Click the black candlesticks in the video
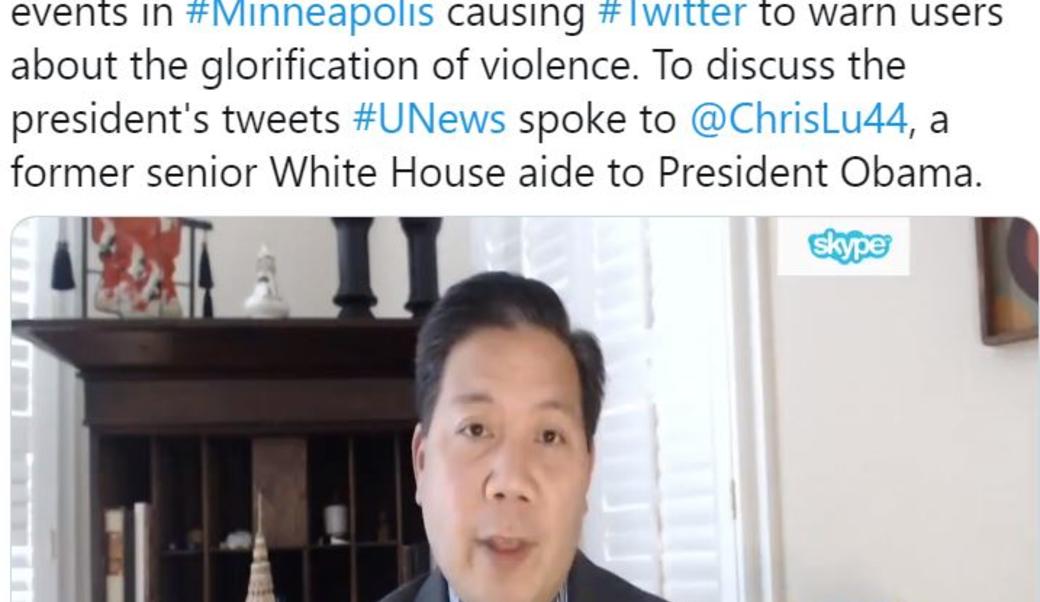 coord(386,267)
